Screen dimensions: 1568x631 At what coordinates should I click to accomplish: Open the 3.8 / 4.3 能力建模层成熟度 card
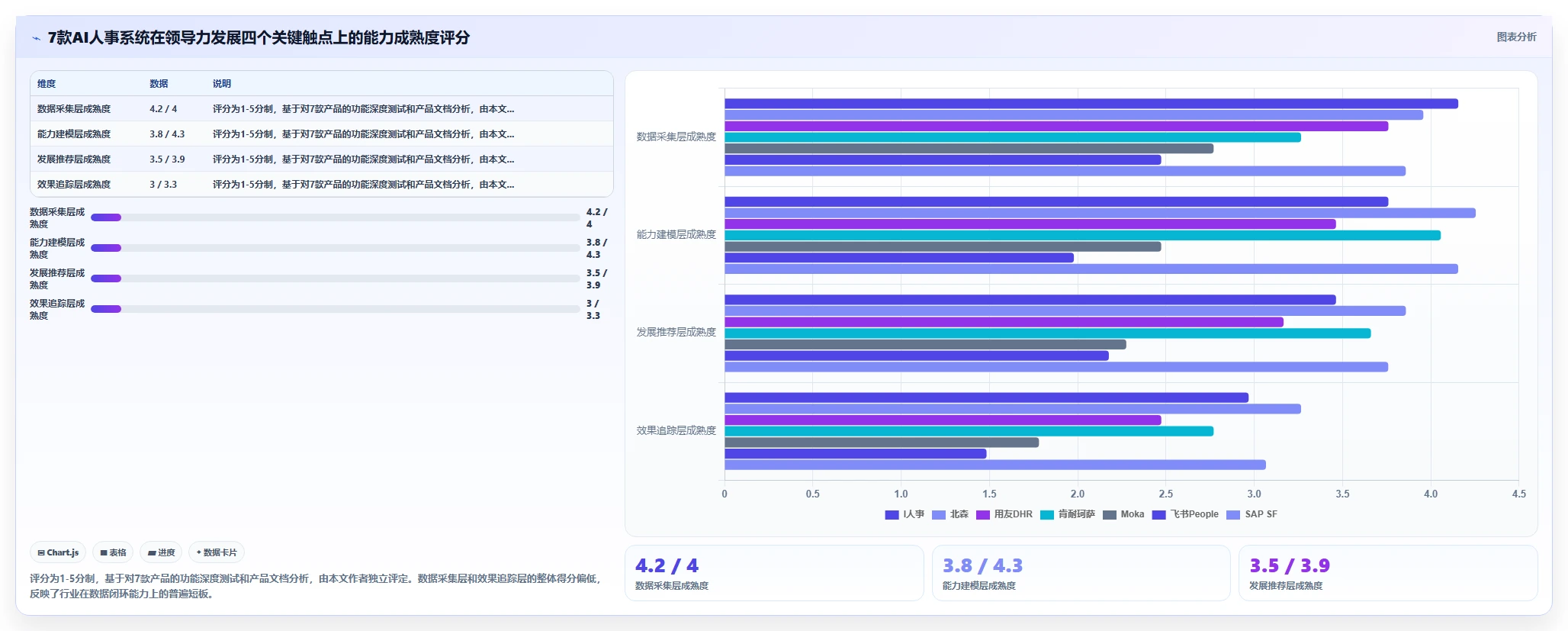click(x=1081, y=573)
